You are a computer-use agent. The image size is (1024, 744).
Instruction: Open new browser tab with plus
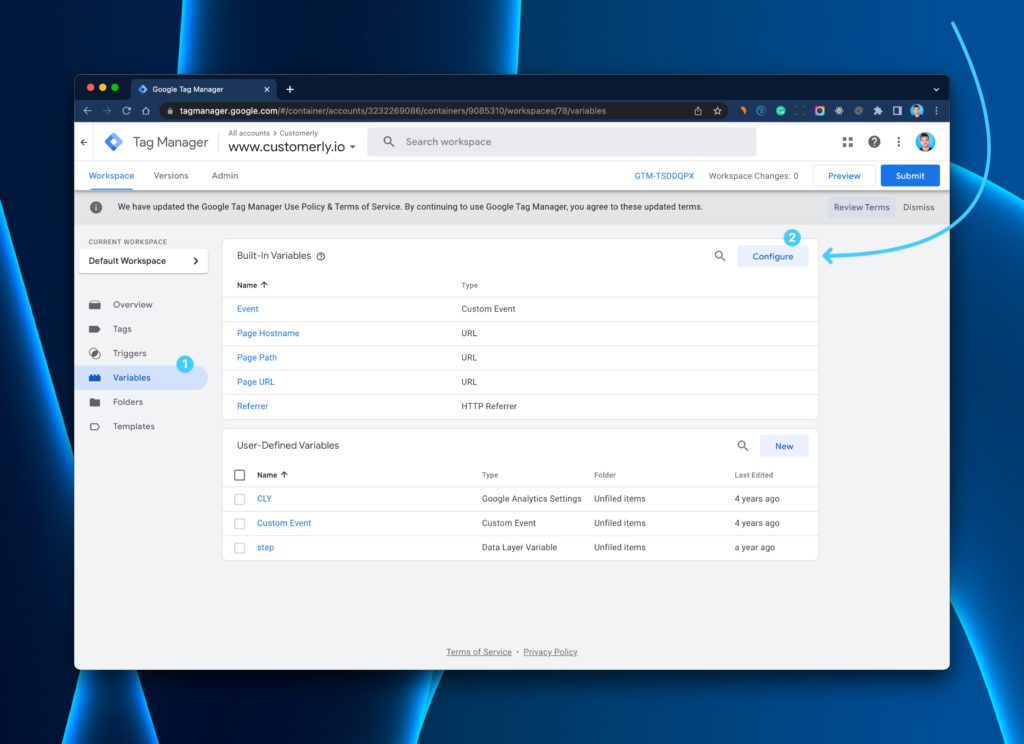click(290, 89)
